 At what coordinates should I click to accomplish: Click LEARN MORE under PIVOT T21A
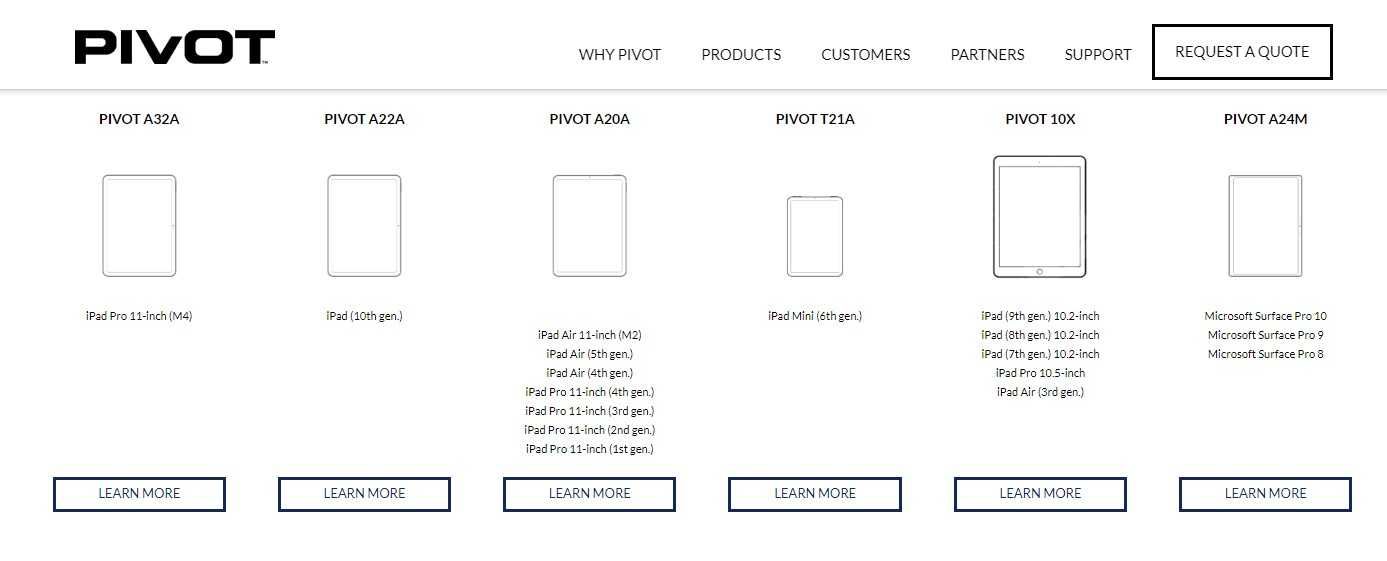[815, 494]
